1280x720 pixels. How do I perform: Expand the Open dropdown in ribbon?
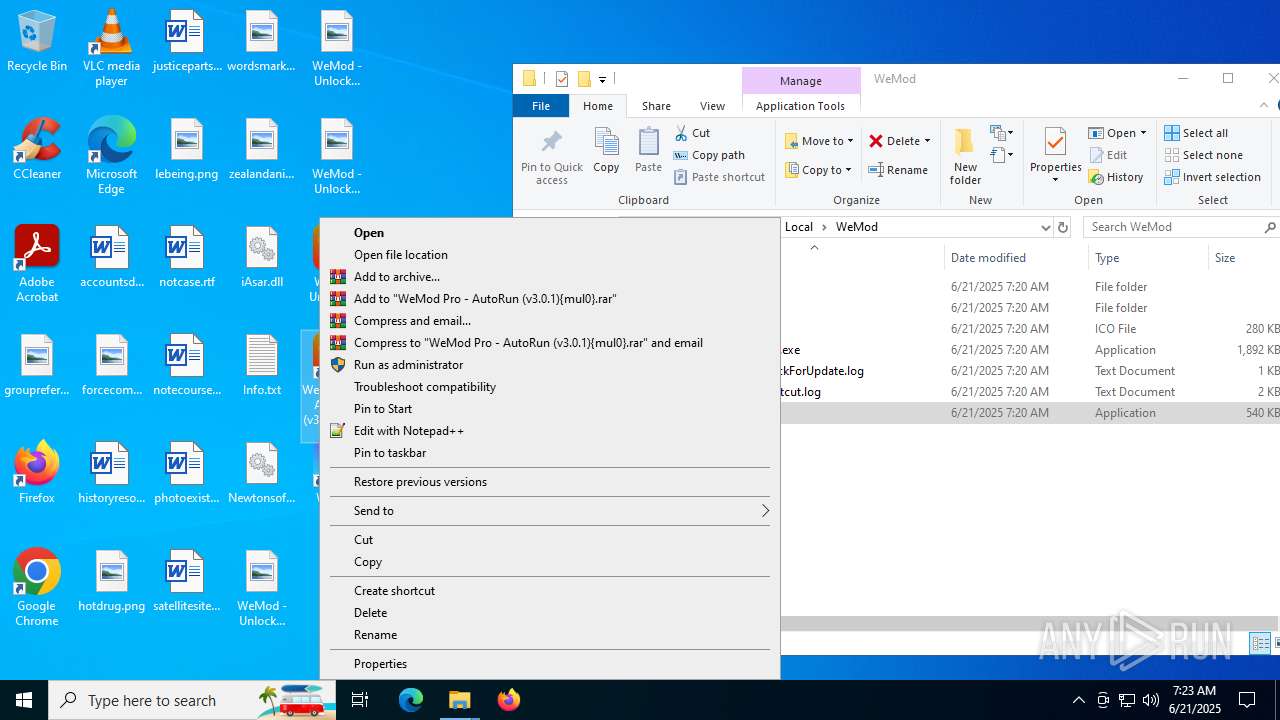(x=1143, y=133)
